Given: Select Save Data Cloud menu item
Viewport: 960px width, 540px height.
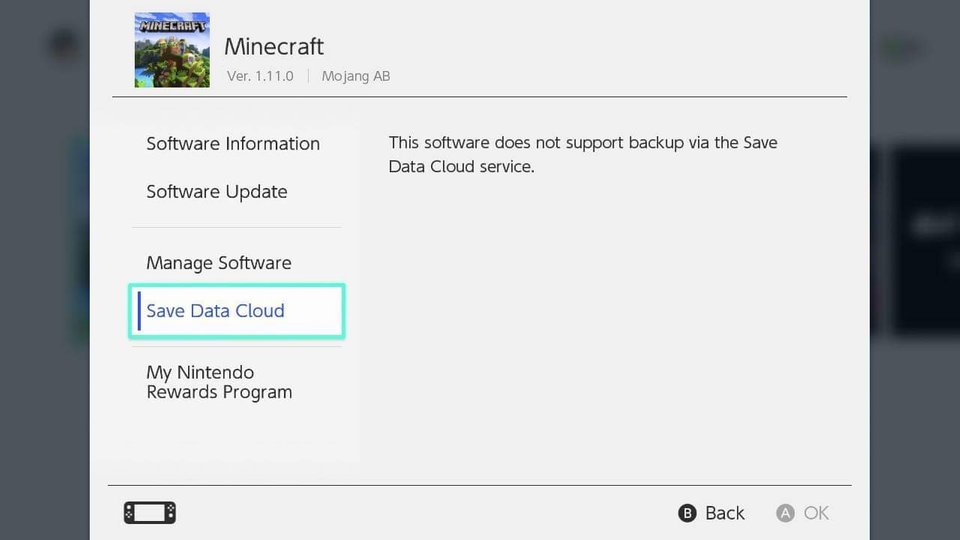Looking at the screenshot, I should click(x=216, y=311).
